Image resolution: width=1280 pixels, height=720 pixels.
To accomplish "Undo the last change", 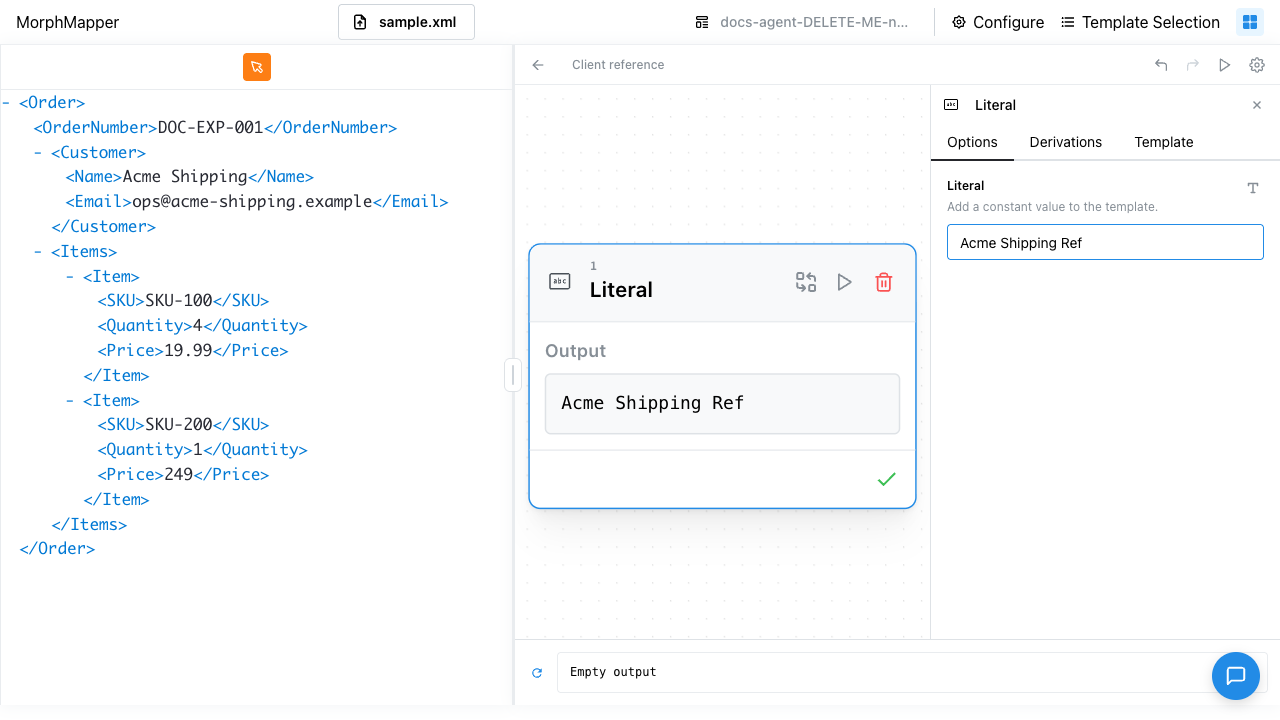I will pos(1161,65).
